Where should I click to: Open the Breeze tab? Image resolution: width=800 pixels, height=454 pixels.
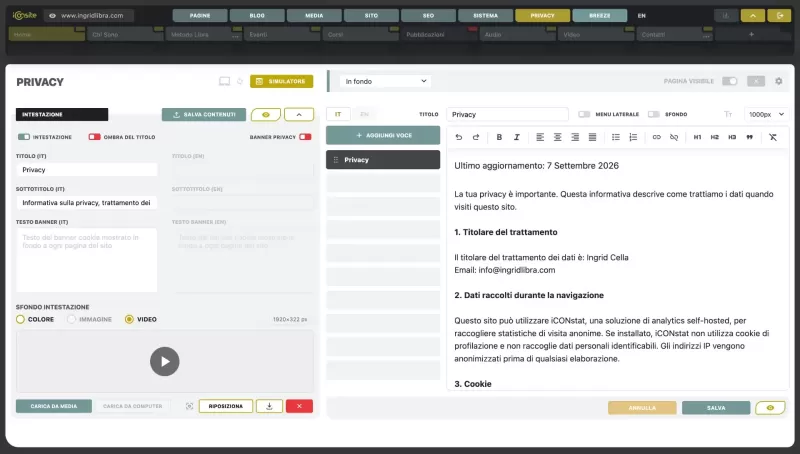599,16
